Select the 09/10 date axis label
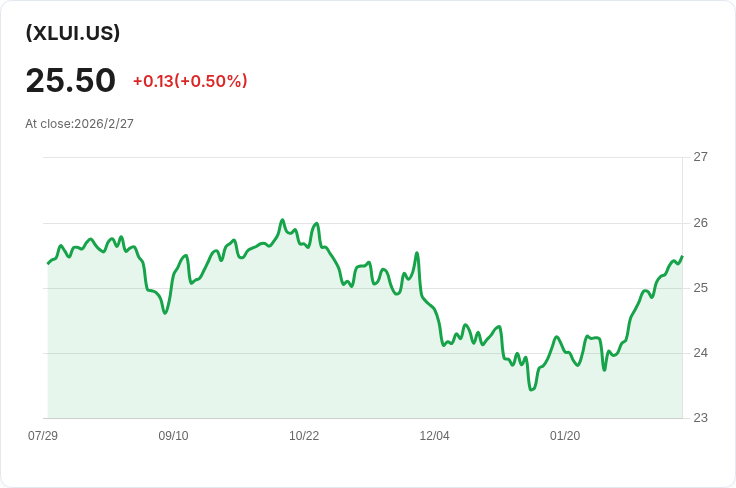 pos(173,436)
